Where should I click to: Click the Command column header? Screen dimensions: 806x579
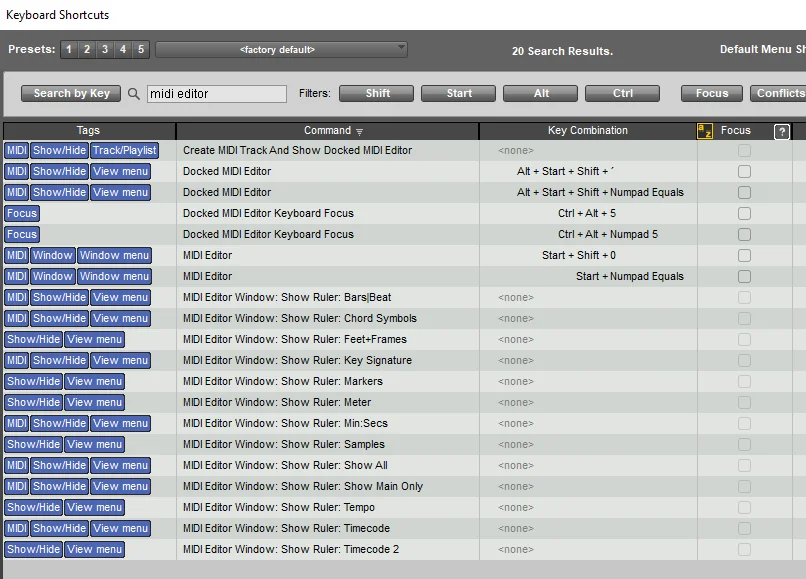tap(327, 131)
